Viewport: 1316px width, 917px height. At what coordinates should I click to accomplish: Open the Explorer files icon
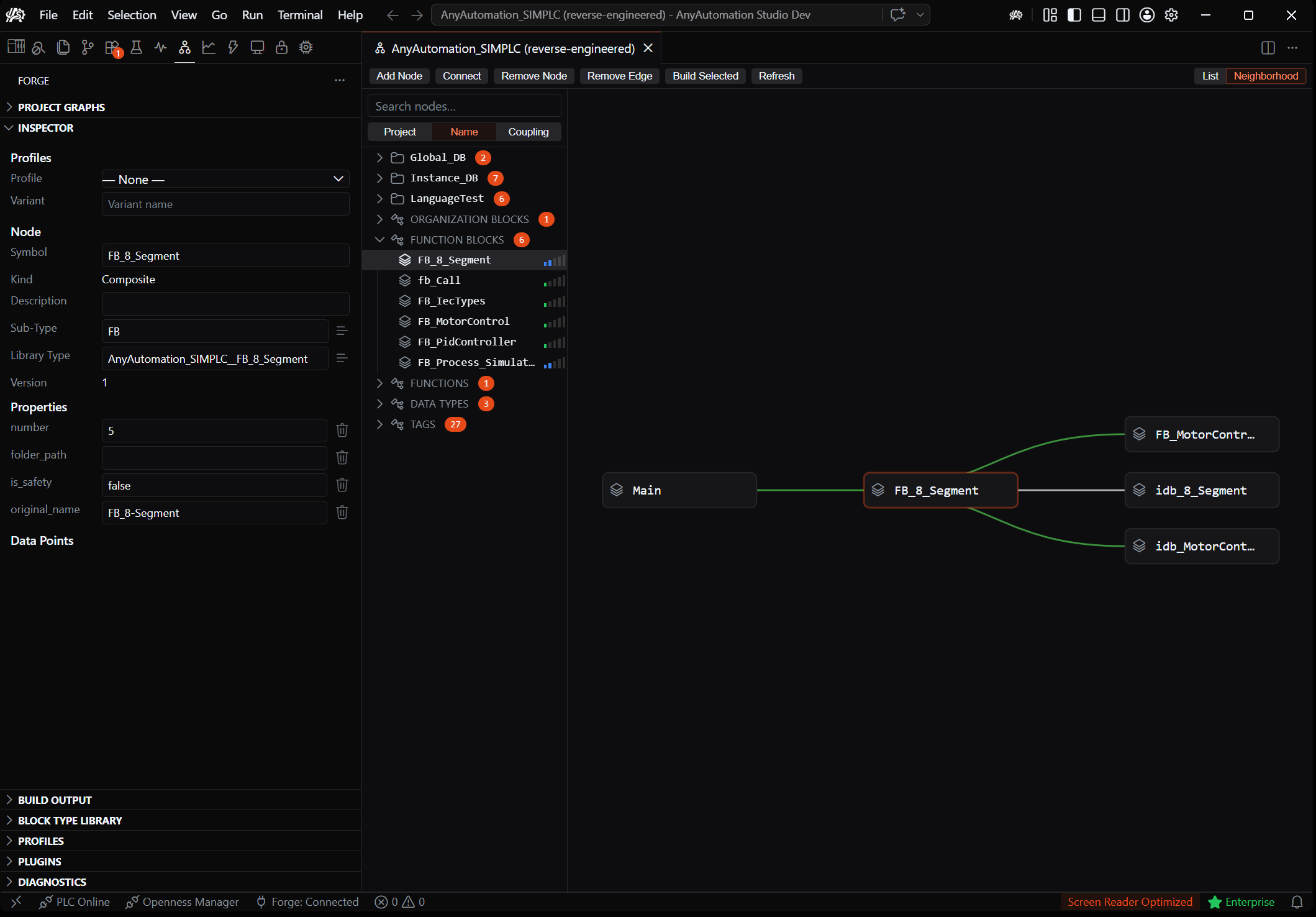[63, 47]
